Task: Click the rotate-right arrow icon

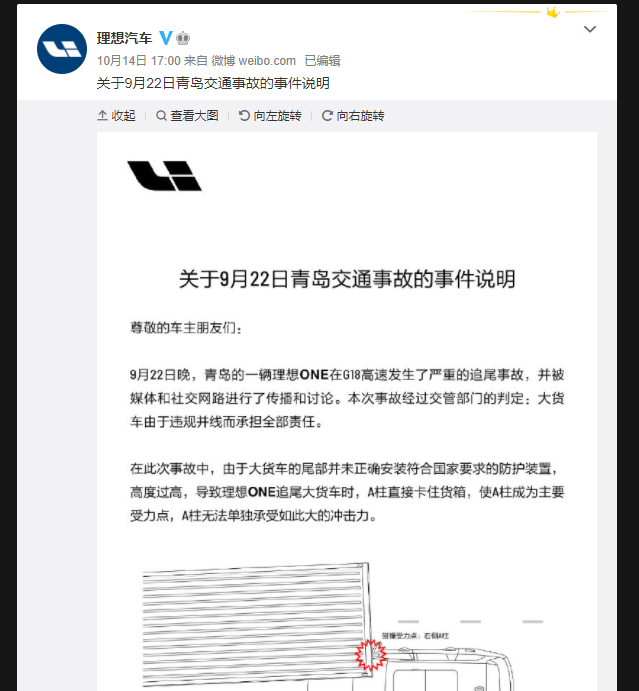Action: coord(327,115)
